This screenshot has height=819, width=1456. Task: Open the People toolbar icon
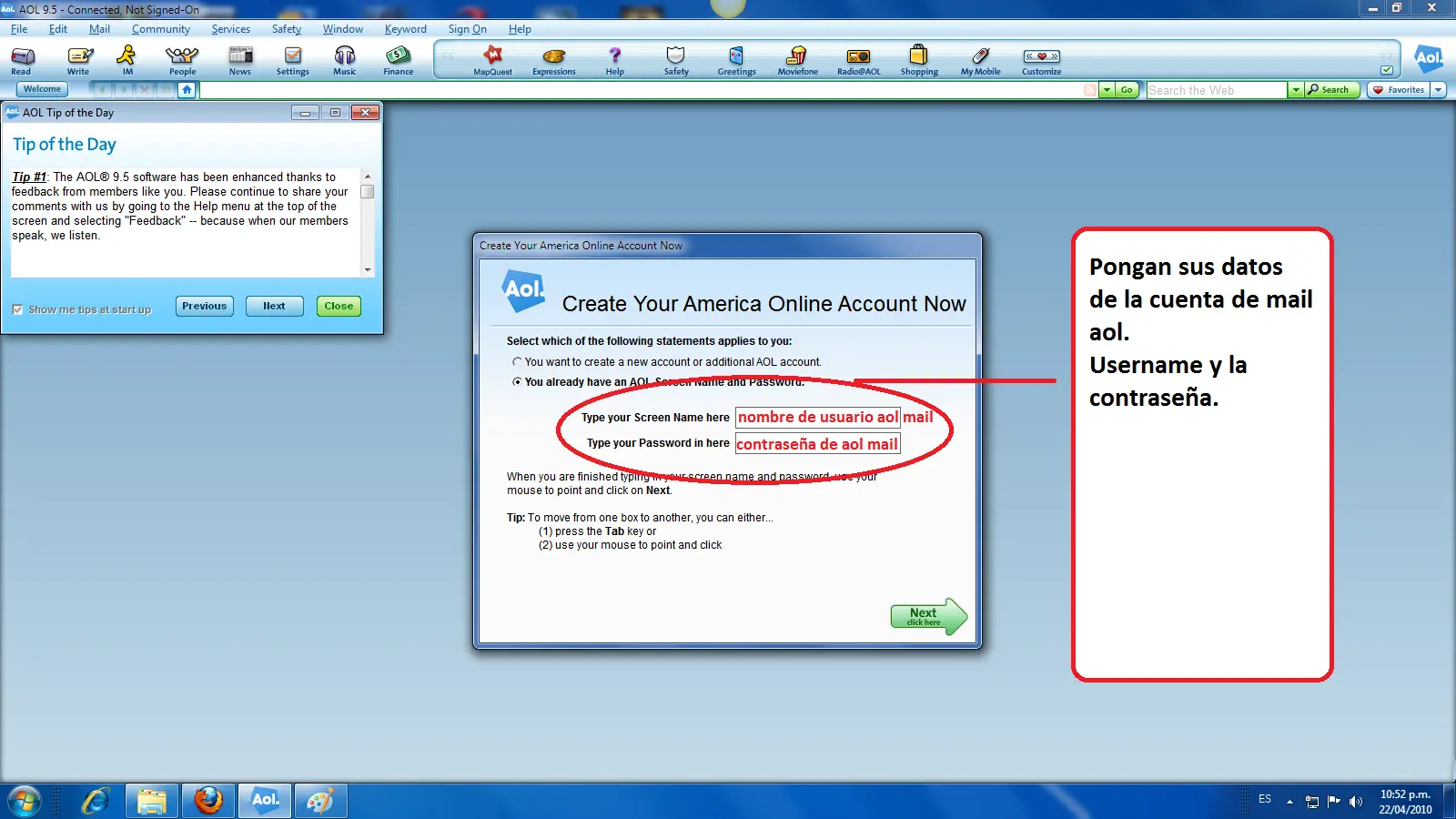coord(182,60)
